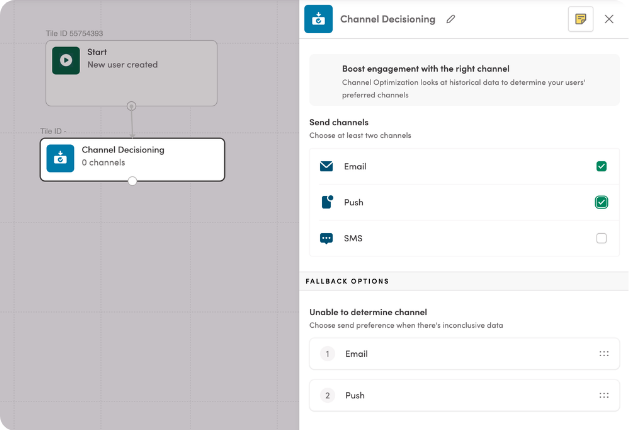Uncheck the Email channel checkbox
The width and height of the screenshot is (630, 433).
(x=601, y=166)
